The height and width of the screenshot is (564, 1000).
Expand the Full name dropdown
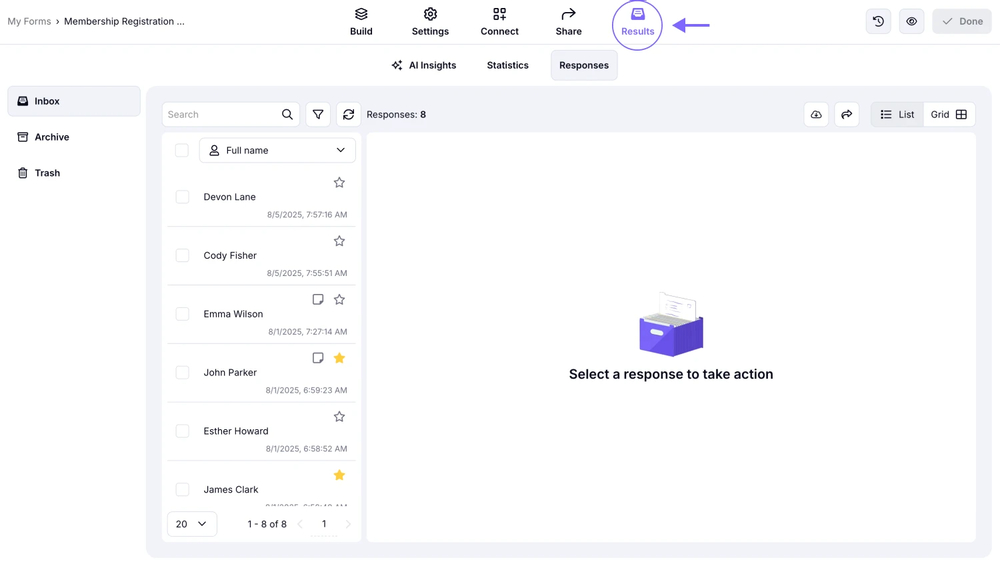click(x=277, y=150)
